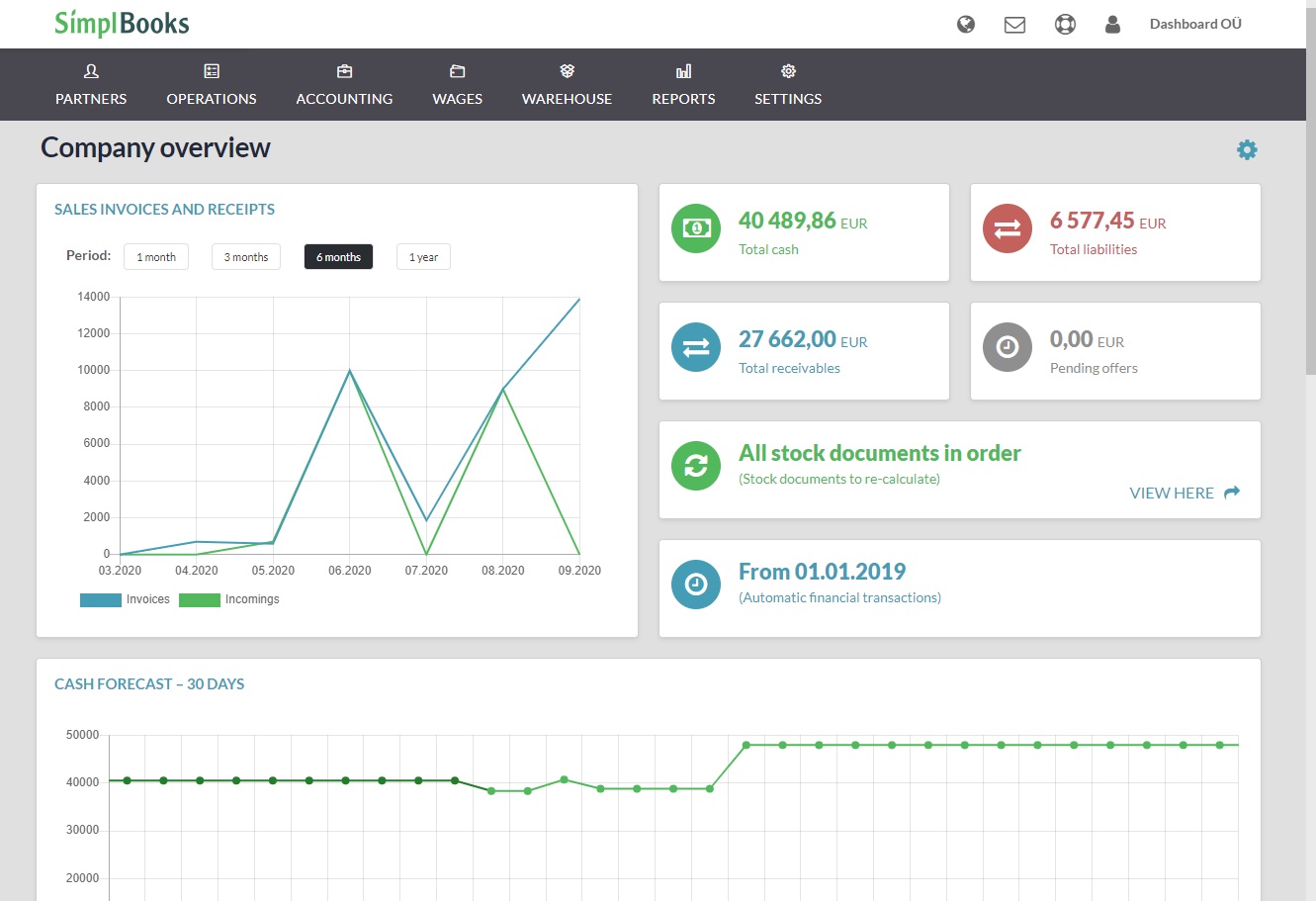Open the Warehouse menu

(x=567, y=85)
